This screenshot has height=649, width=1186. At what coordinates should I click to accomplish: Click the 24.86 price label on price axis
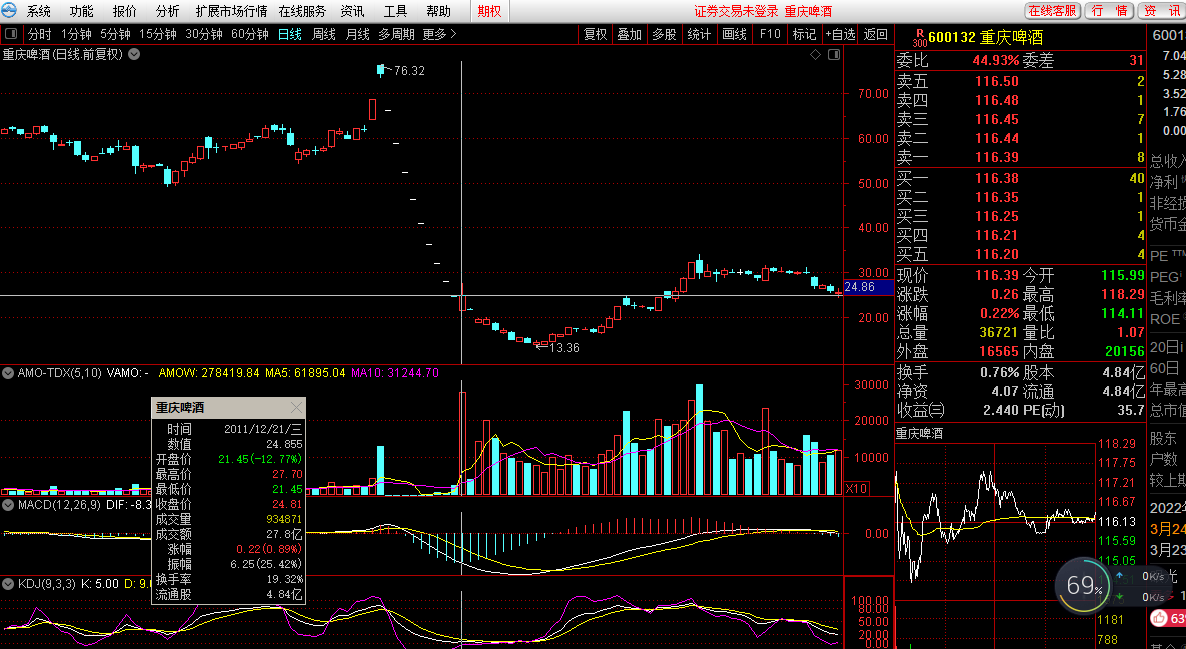tap(859, 287)
